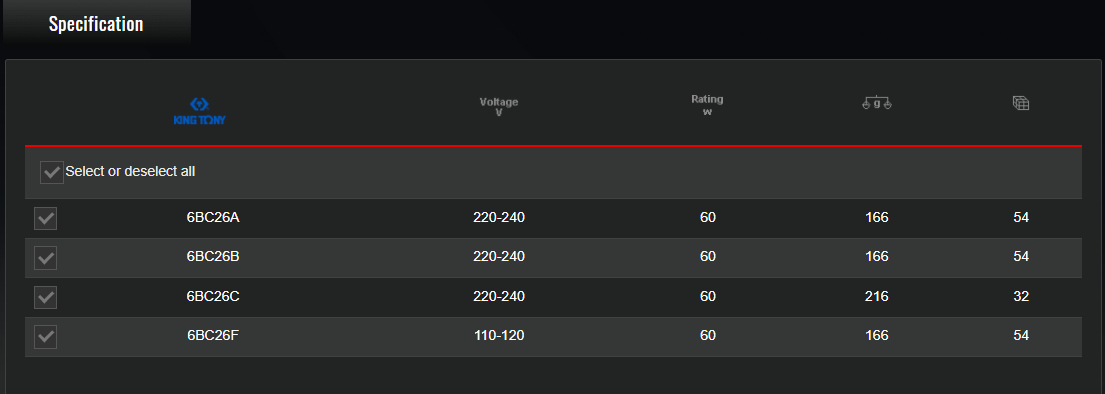Select the 6BC26B model number
The height and width of the screenshot is (394, 1105).
pyautogui.click(x=214, y=257)
